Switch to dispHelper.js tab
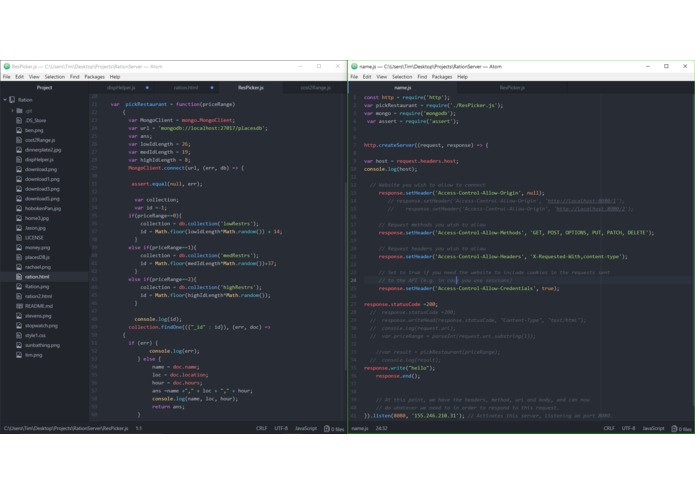Image resolution: width=695 pixels, height=494 pixels. [x=121, y=88]
